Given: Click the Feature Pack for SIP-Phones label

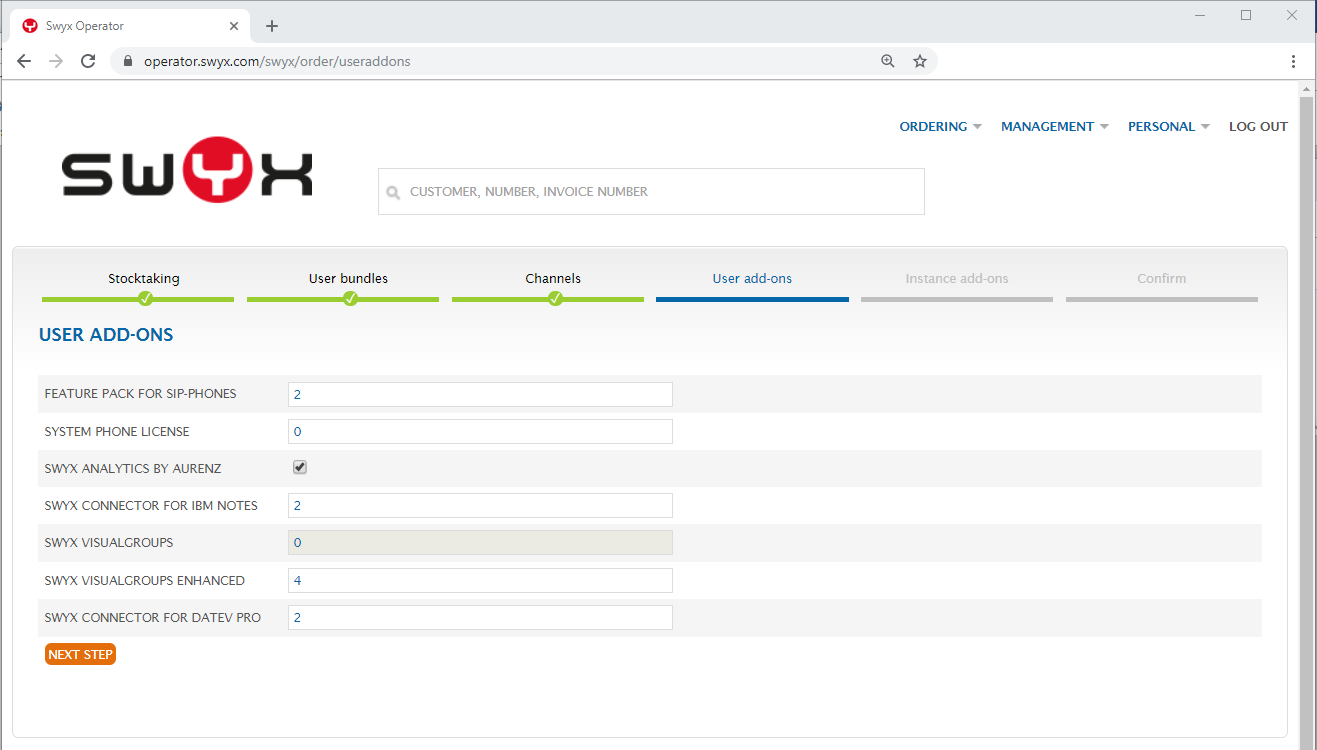Looking at the screenshot, I should pyautogui.click(x=141, y=394).
